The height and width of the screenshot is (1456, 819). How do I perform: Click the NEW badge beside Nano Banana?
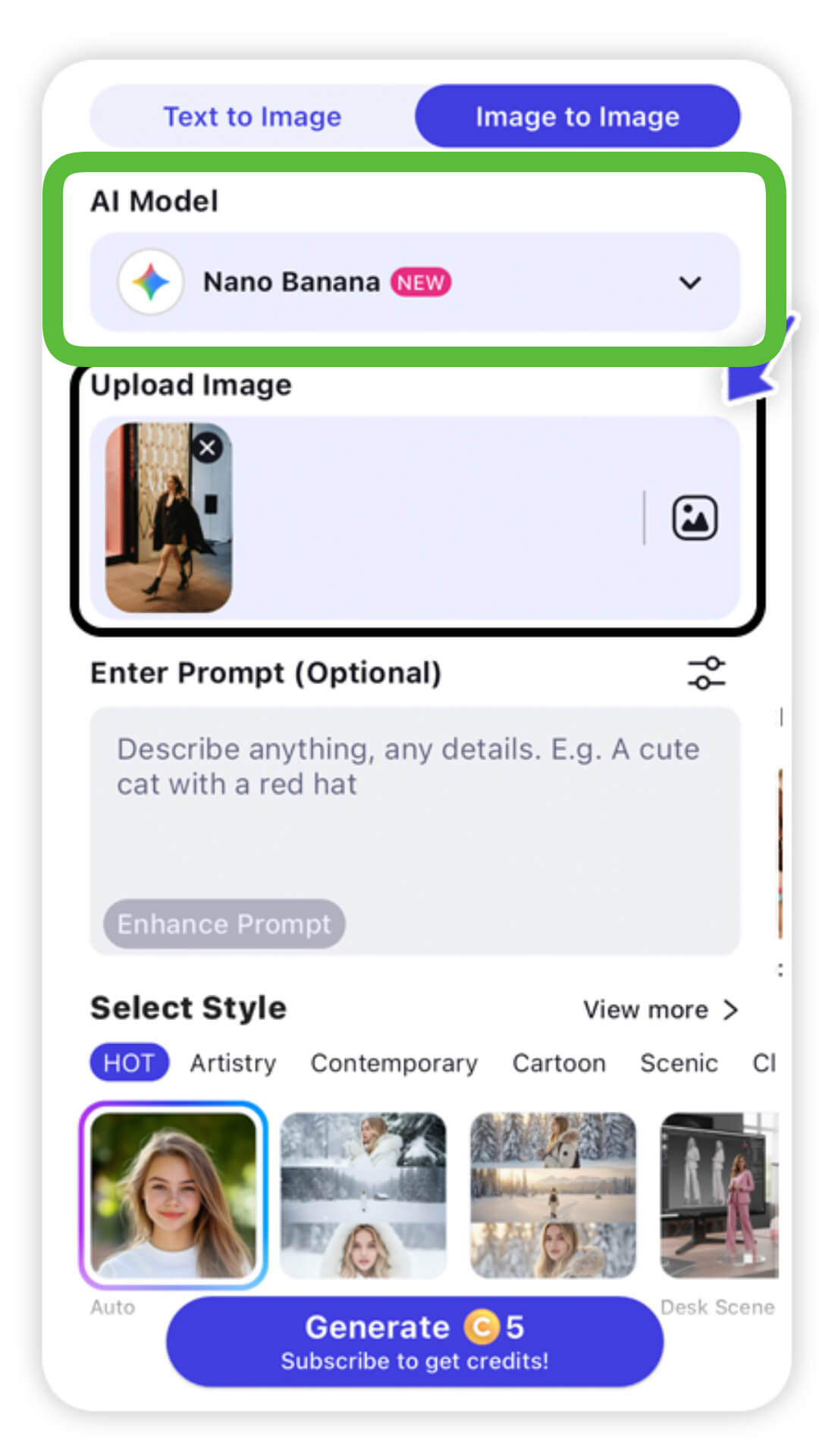pos(421,282)
